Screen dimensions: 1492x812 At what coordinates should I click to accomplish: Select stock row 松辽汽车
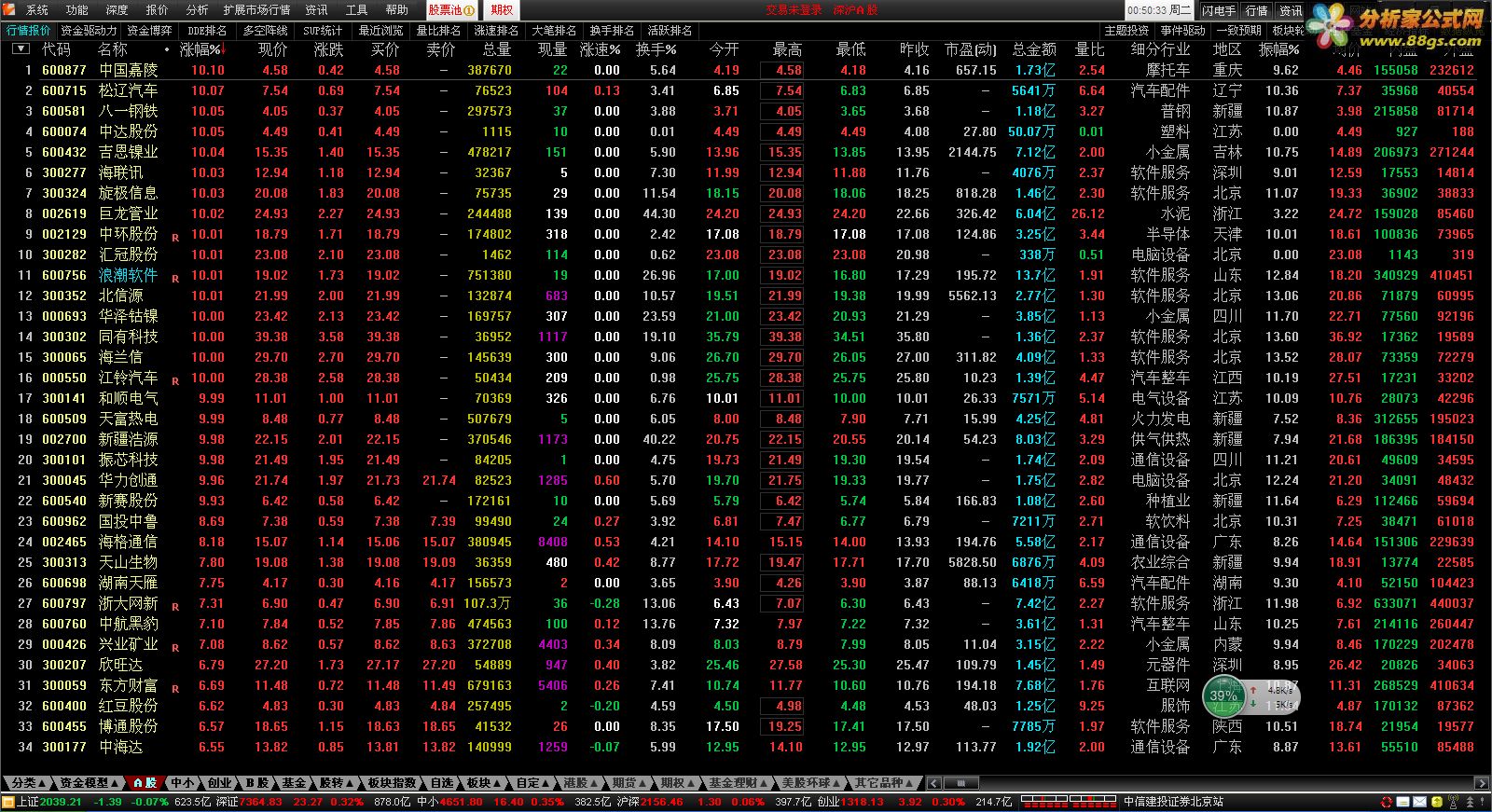[x=746, y=90]
